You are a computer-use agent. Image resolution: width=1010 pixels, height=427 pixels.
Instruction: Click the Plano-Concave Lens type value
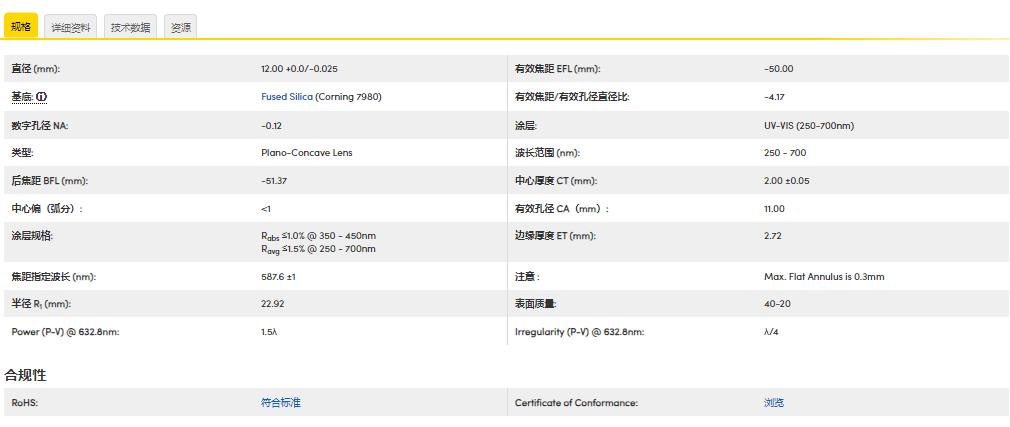click(x=306, y=153)
